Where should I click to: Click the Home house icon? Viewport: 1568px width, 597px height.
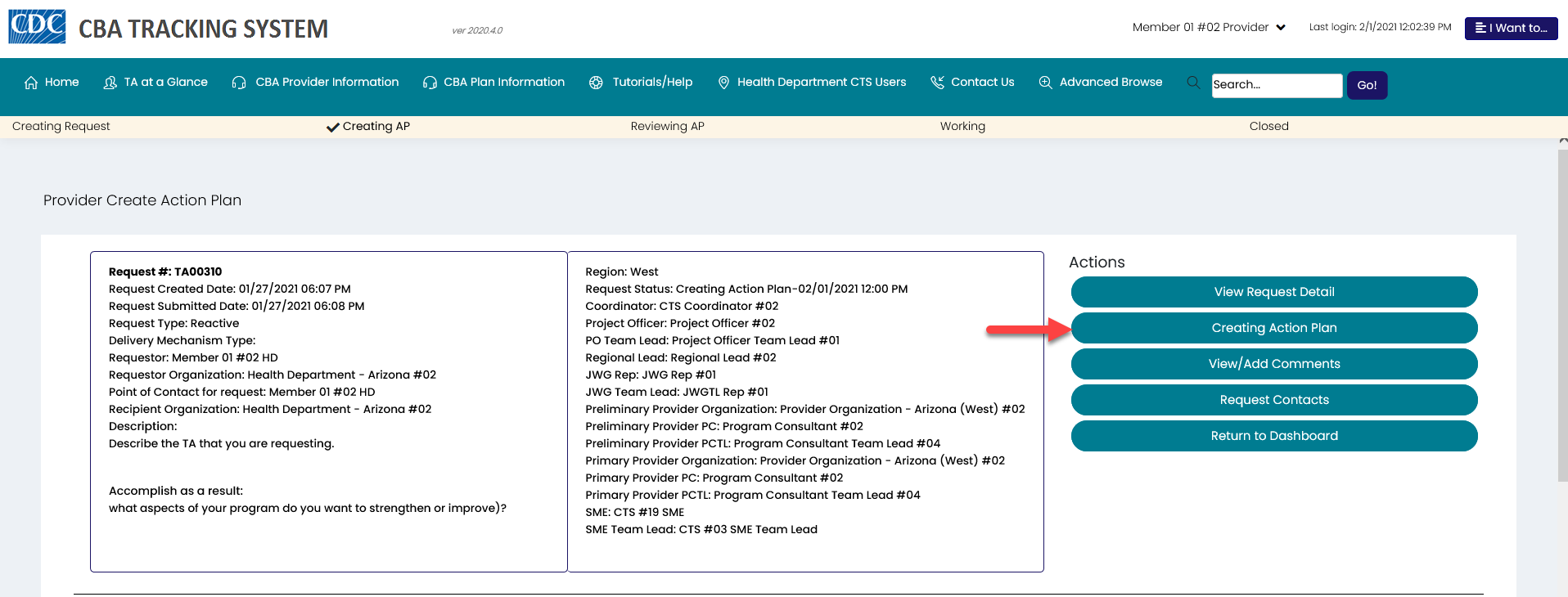tap(31, 83)
